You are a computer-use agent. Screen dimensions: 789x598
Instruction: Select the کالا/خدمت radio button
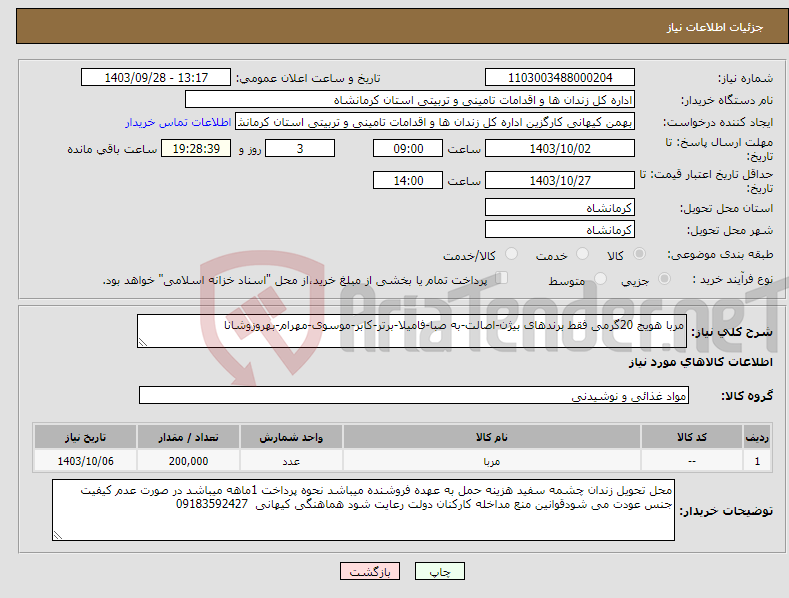[x=511, y=254]
